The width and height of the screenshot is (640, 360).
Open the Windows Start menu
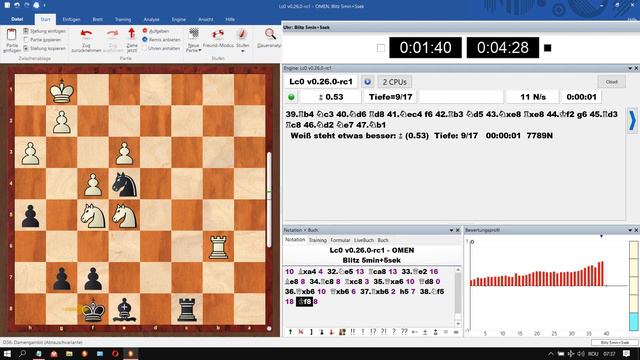coord(7,353)
